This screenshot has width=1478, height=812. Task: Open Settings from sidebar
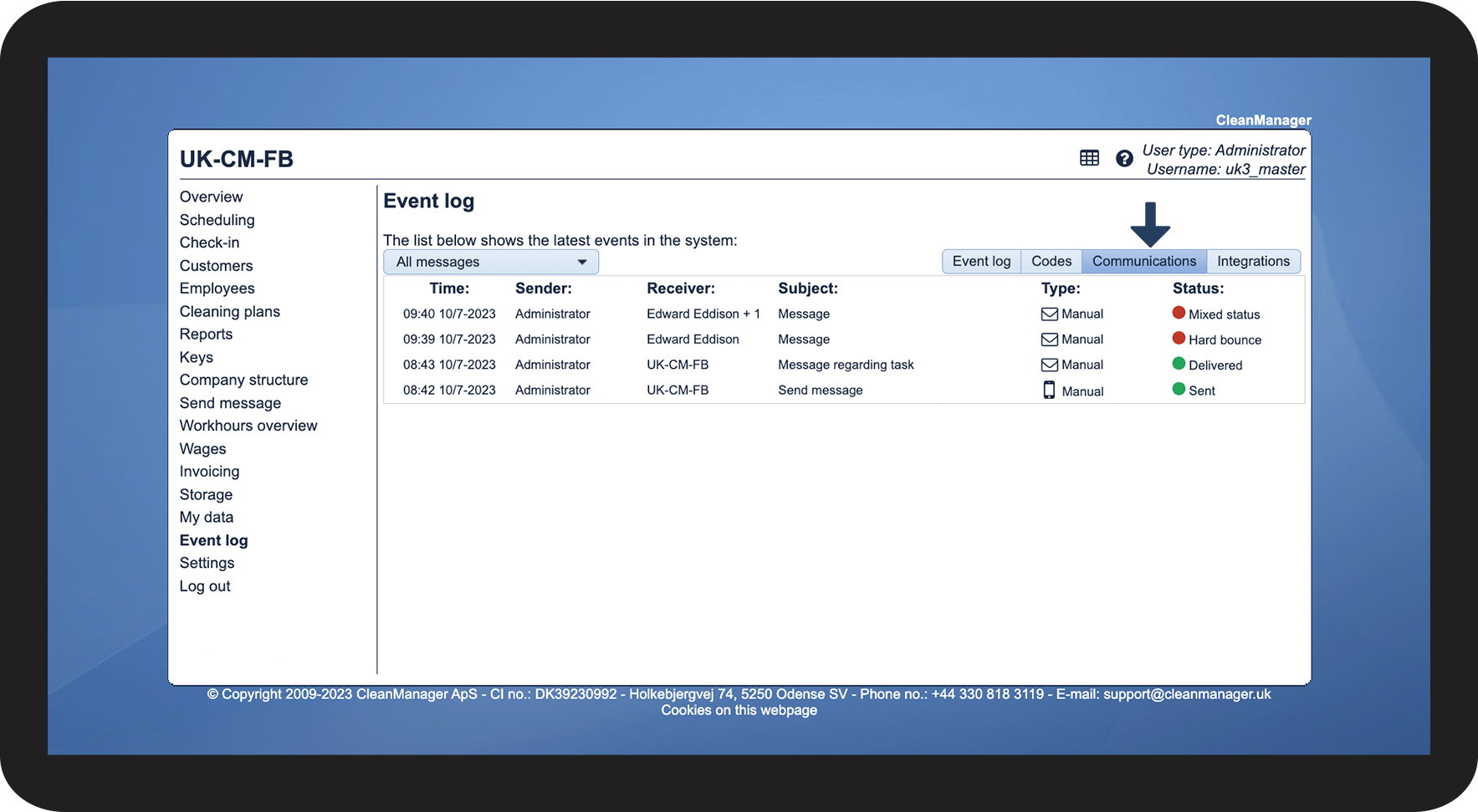(x=207, y=563)
